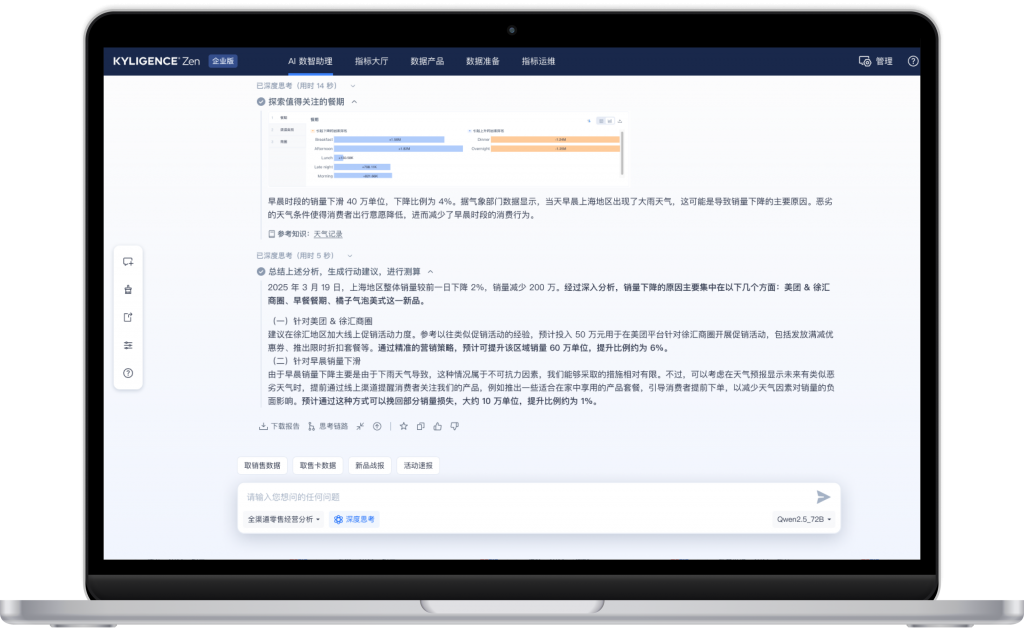Screen dimensions: 1024x629
Task: Switch chart panel to table view
Action: (601, 121)
